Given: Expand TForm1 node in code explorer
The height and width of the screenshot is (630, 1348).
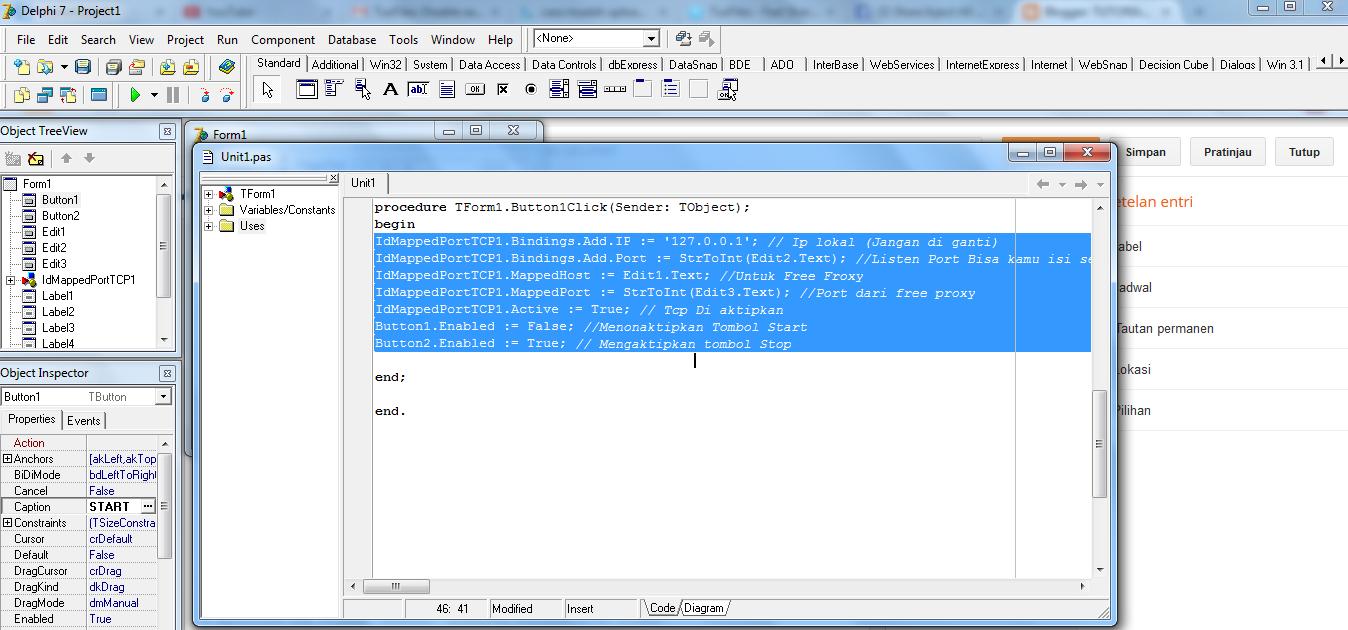Looking at the screenshot, I should pos(209,194).
